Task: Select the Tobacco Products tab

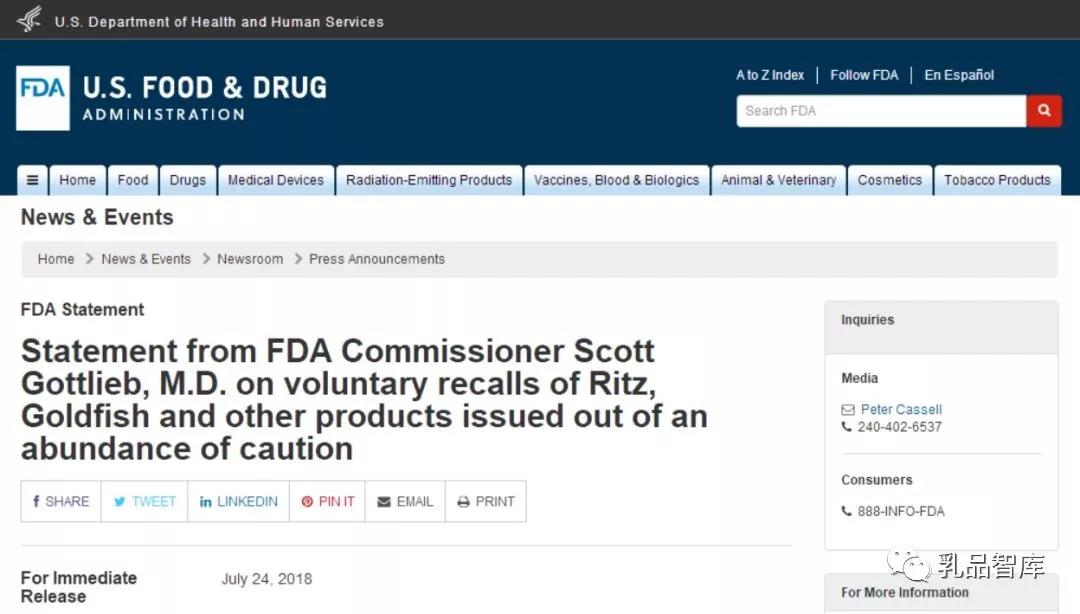Action: pyautogui.click(x=997, y=181)
